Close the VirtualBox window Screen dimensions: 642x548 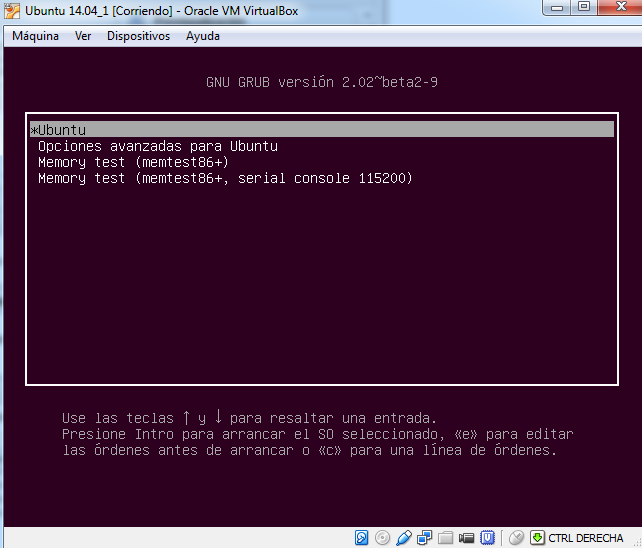pyautogui.click(x=619, y=7)
